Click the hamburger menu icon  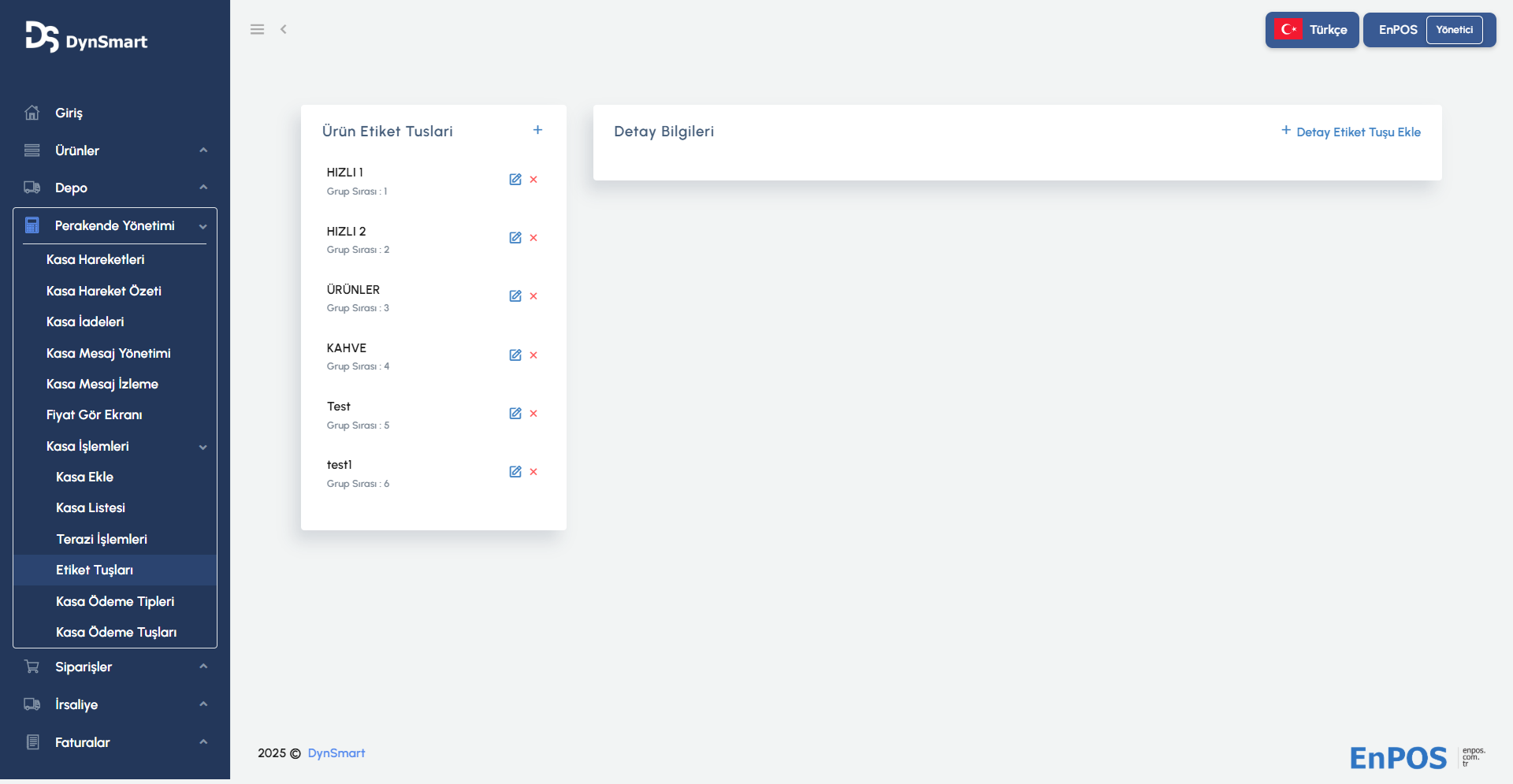(x=257, y=29)
